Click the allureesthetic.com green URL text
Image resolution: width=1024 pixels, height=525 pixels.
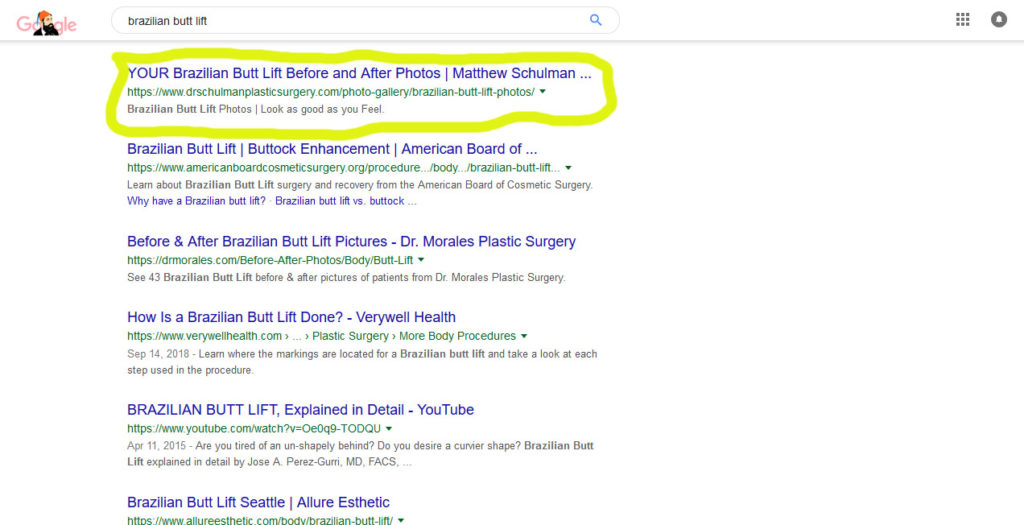(x=260, y=521)
